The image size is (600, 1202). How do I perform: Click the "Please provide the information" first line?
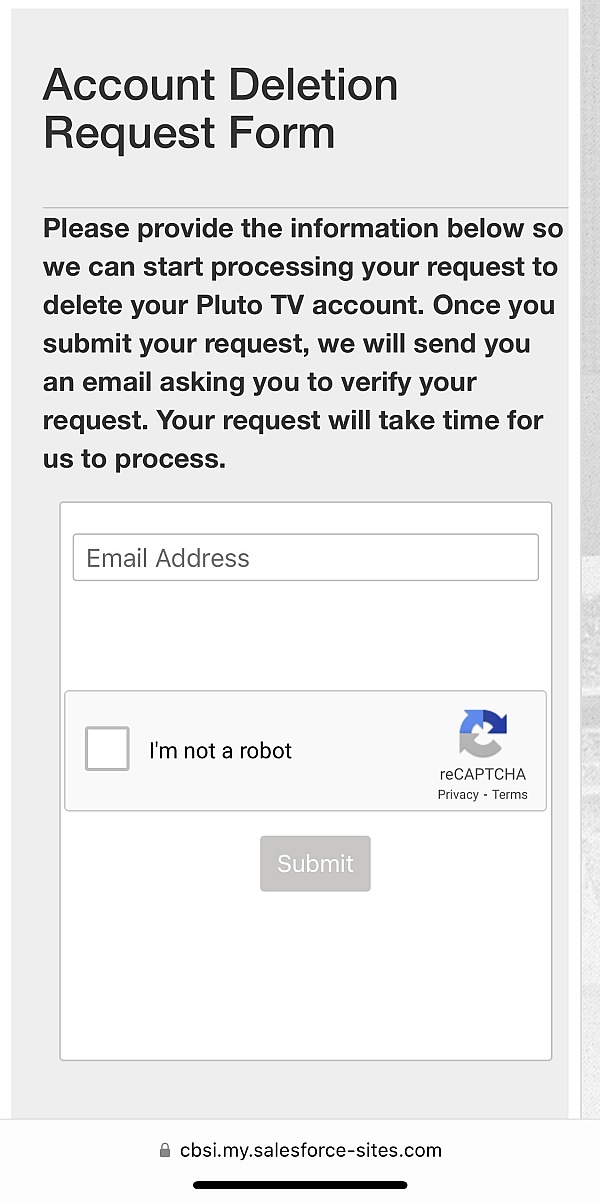[x=303, y=229]
